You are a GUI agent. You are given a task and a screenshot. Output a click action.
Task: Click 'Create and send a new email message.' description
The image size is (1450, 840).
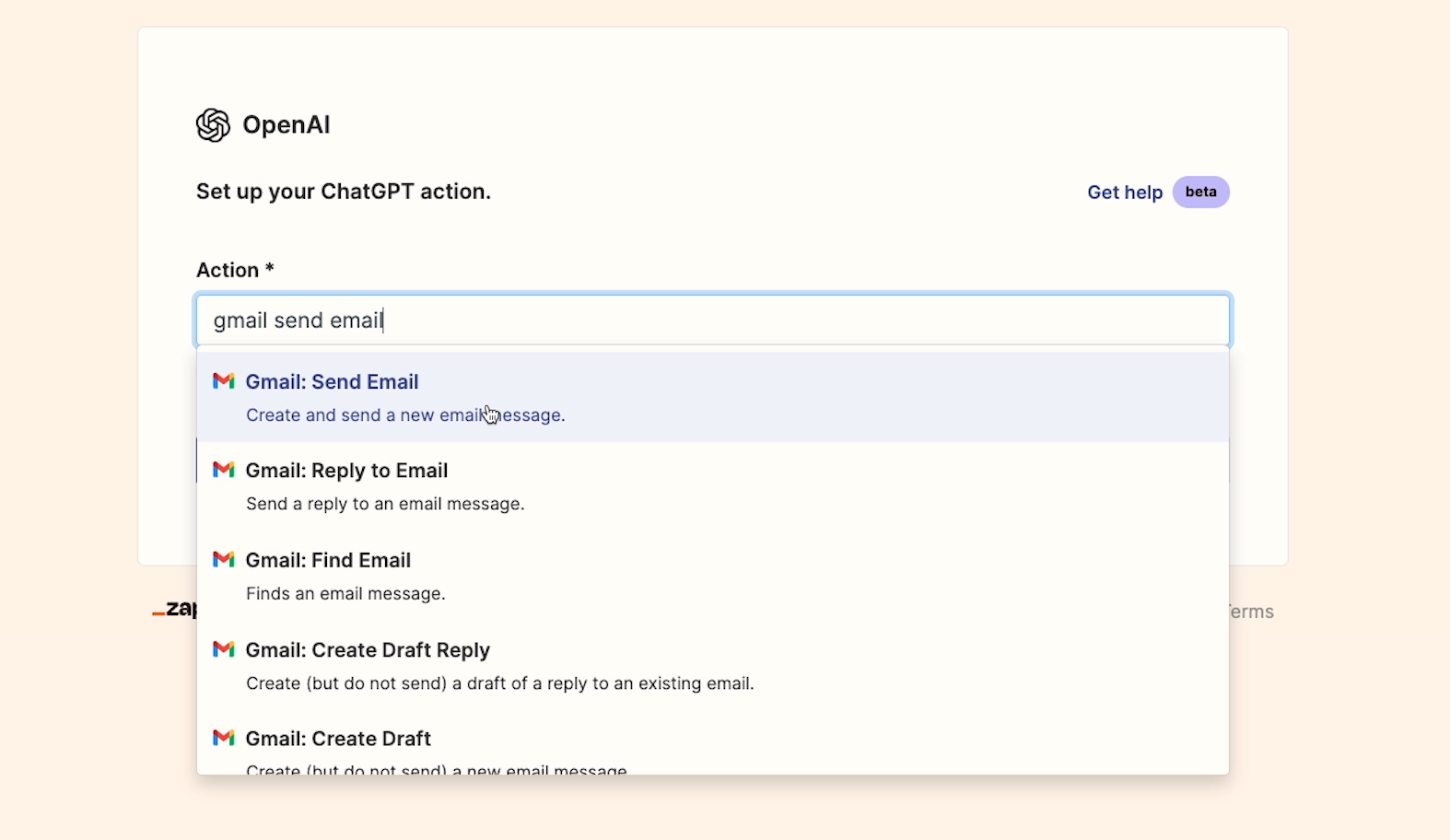pyautogui.click(x=405, y=415)
